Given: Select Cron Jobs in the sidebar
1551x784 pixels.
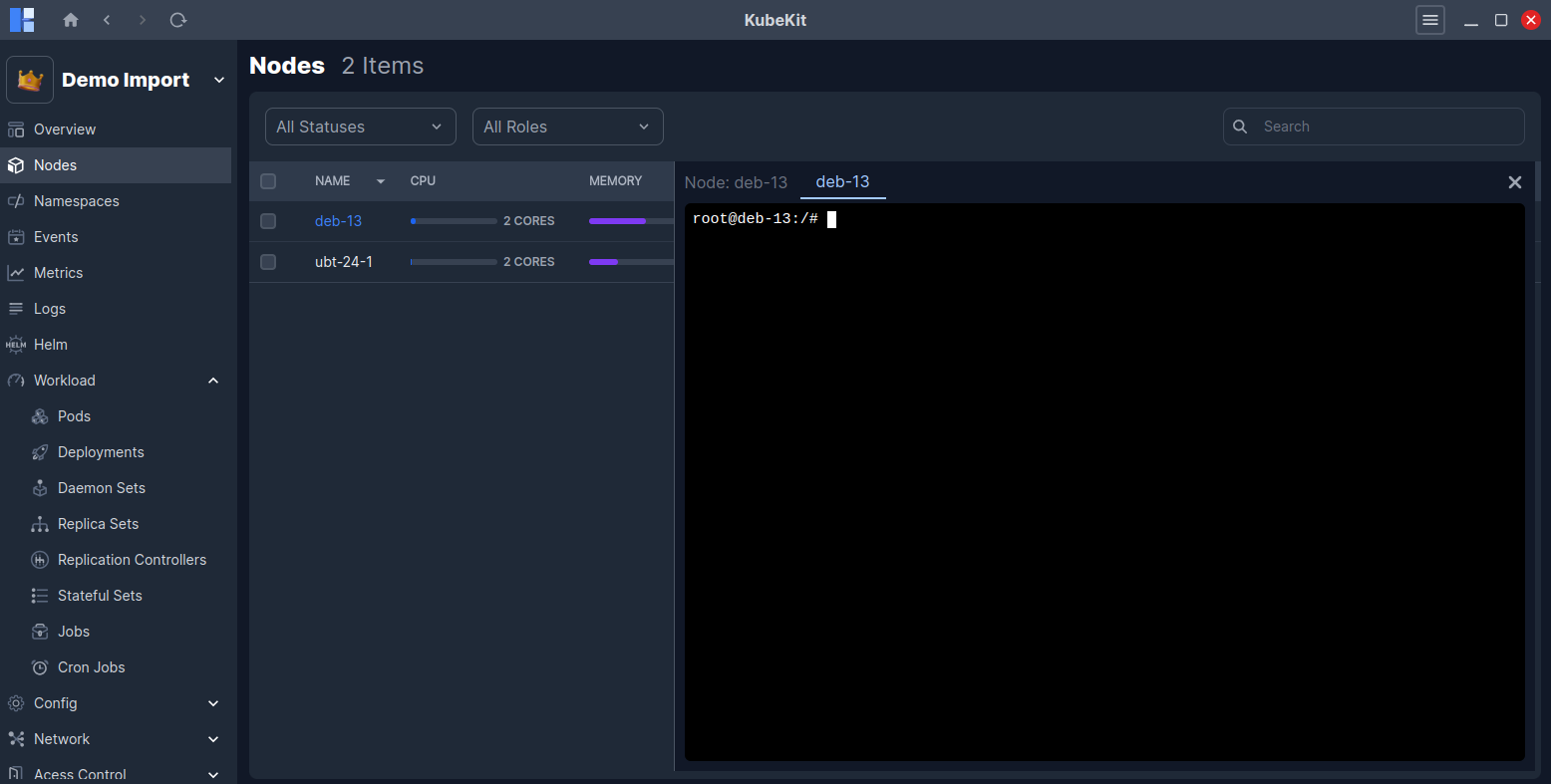Looking at the screenshot, I should [91, 666].
